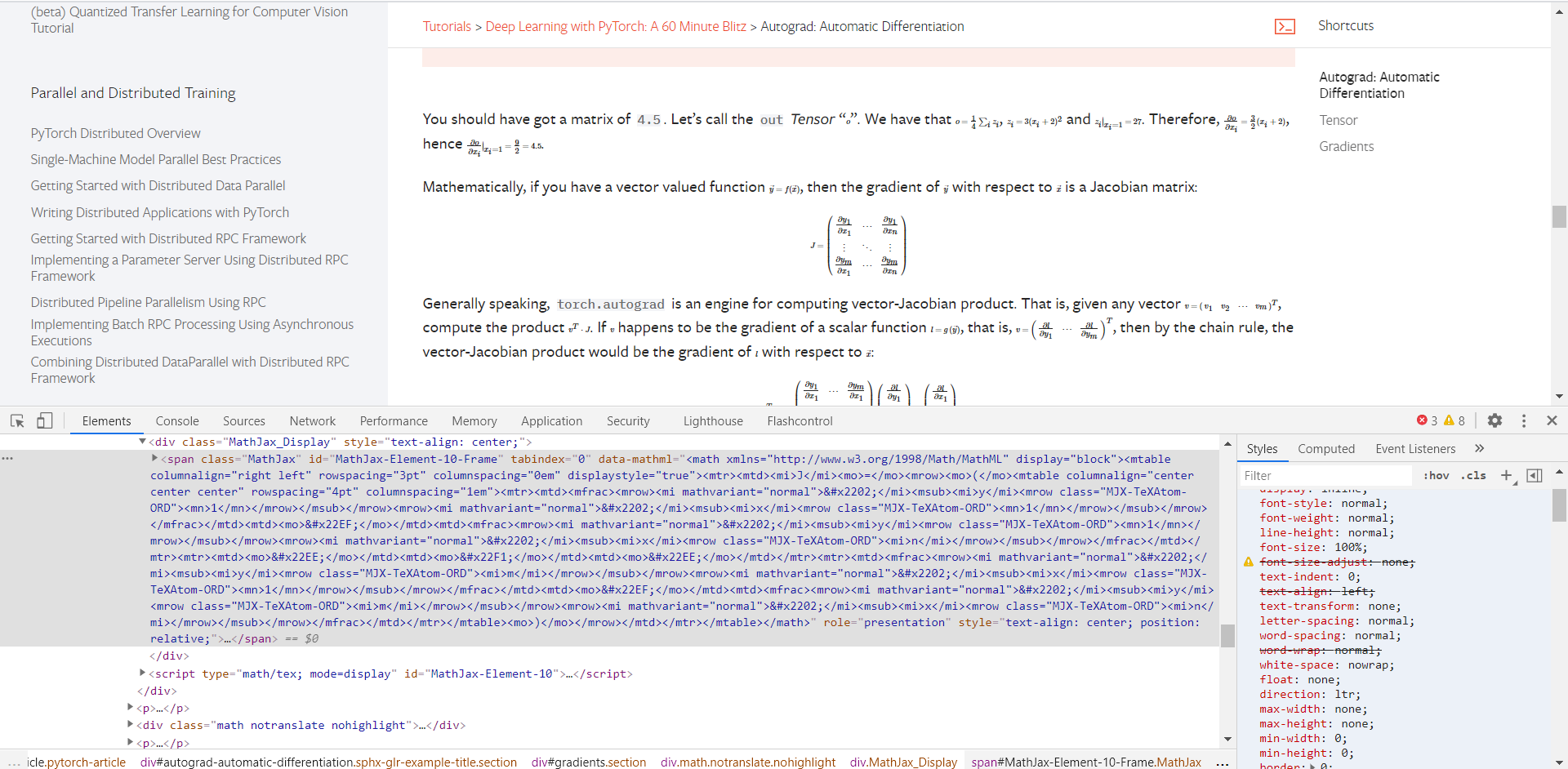Toggle the :hov element state button
The width and height of the screenshot is (1568, 769).
(1436, 475)
